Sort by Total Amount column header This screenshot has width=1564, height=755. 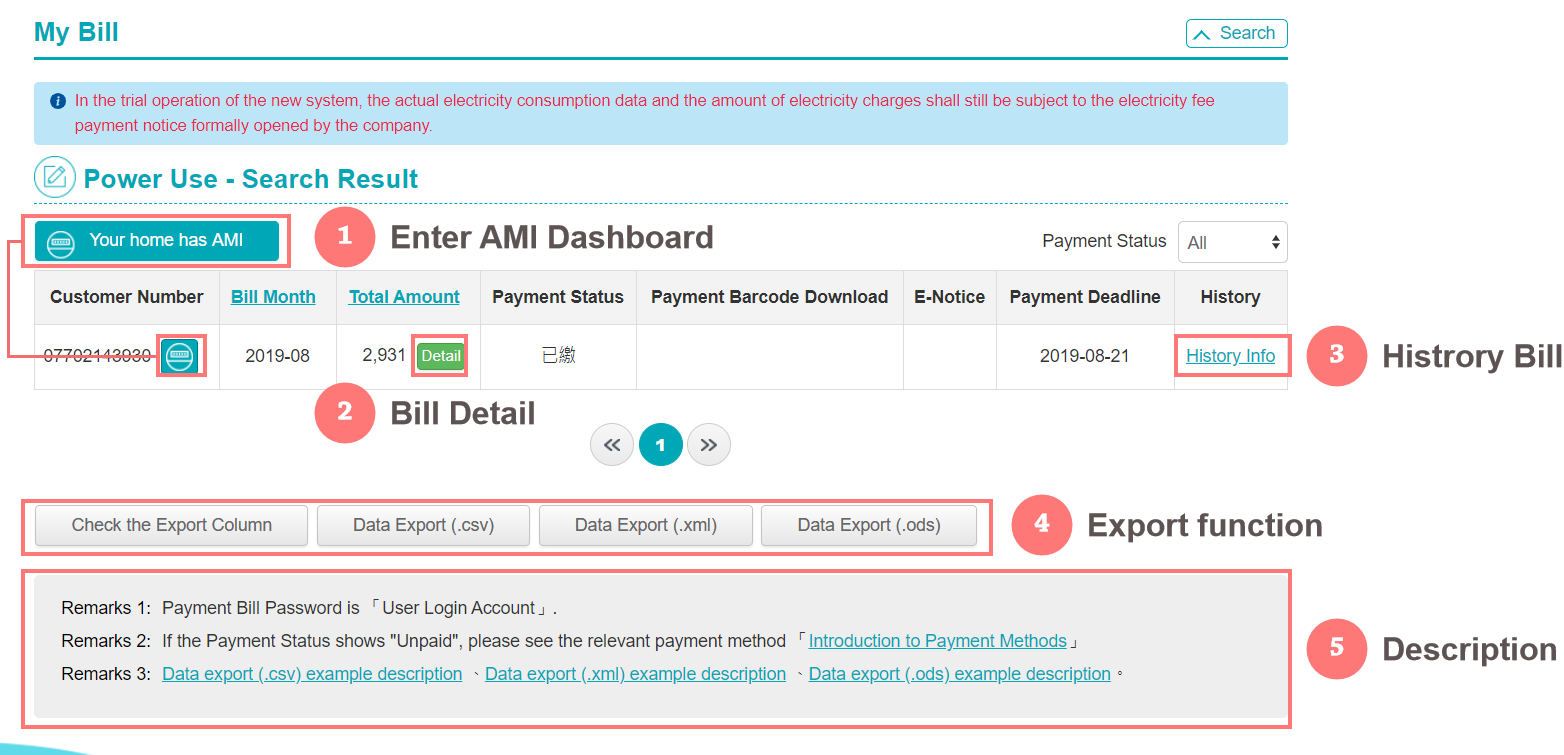[x=404, y=297]
